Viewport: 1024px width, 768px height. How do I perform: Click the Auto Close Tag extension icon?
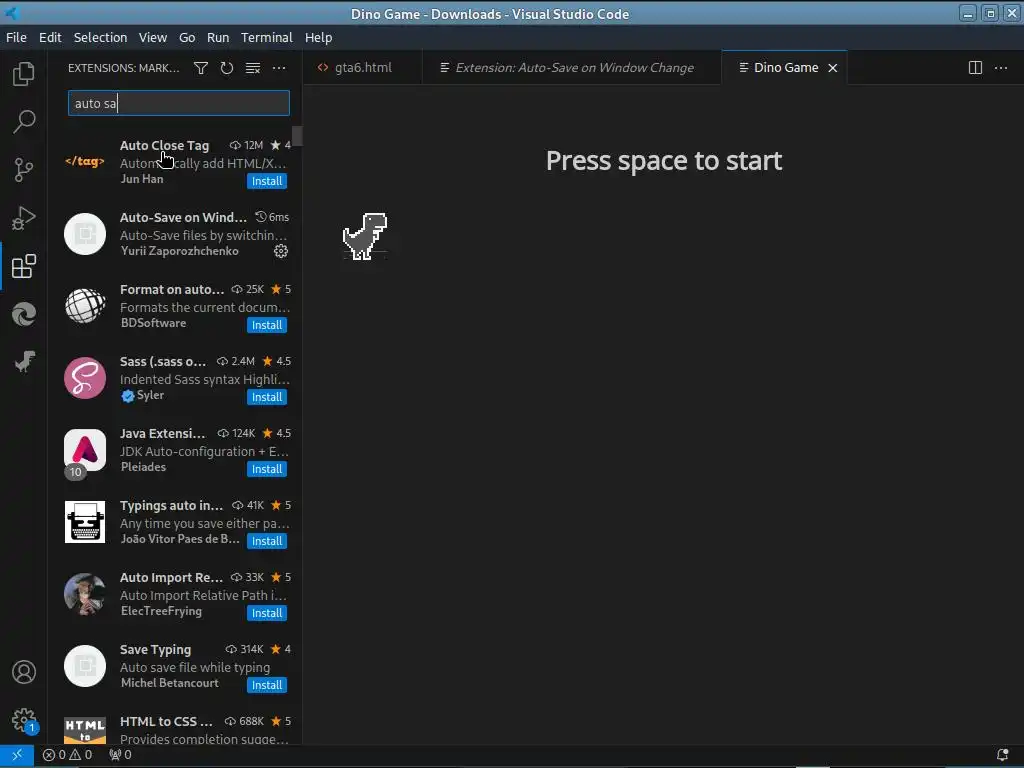tap(85, 161)
